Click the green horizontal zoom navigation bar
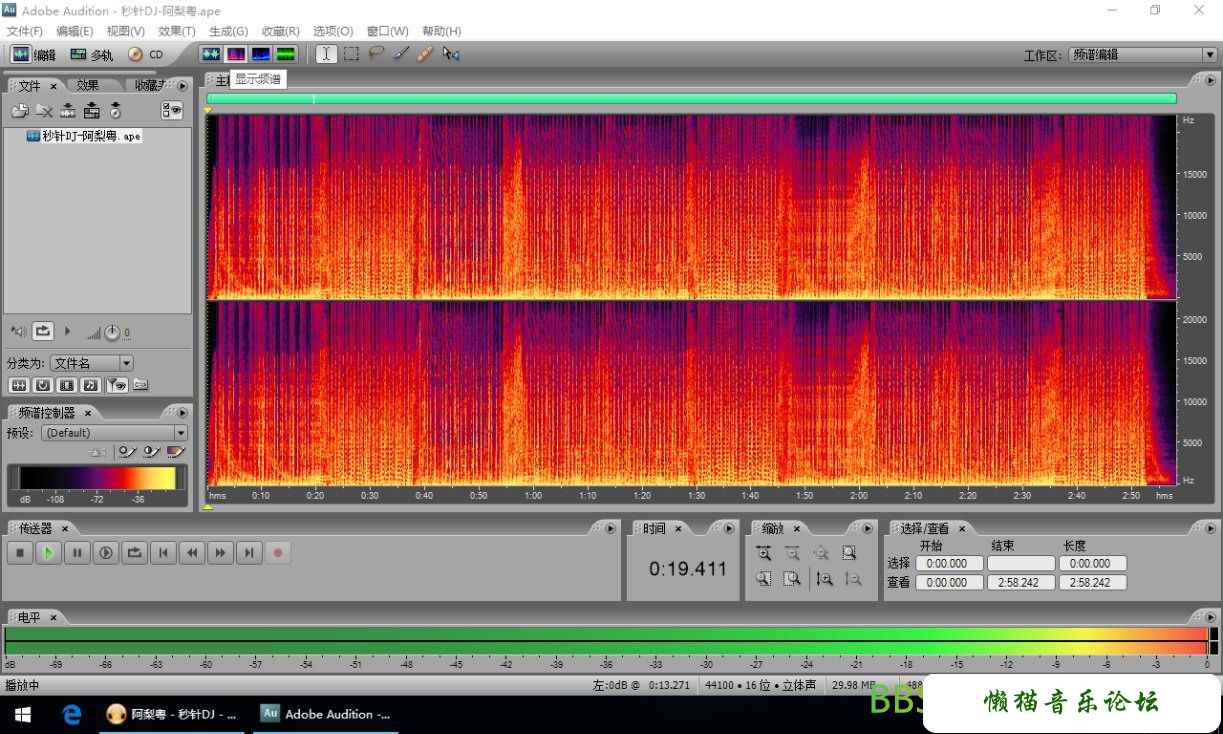The width and height of the screenshot is (1223, 734). (x=691, y=98)
